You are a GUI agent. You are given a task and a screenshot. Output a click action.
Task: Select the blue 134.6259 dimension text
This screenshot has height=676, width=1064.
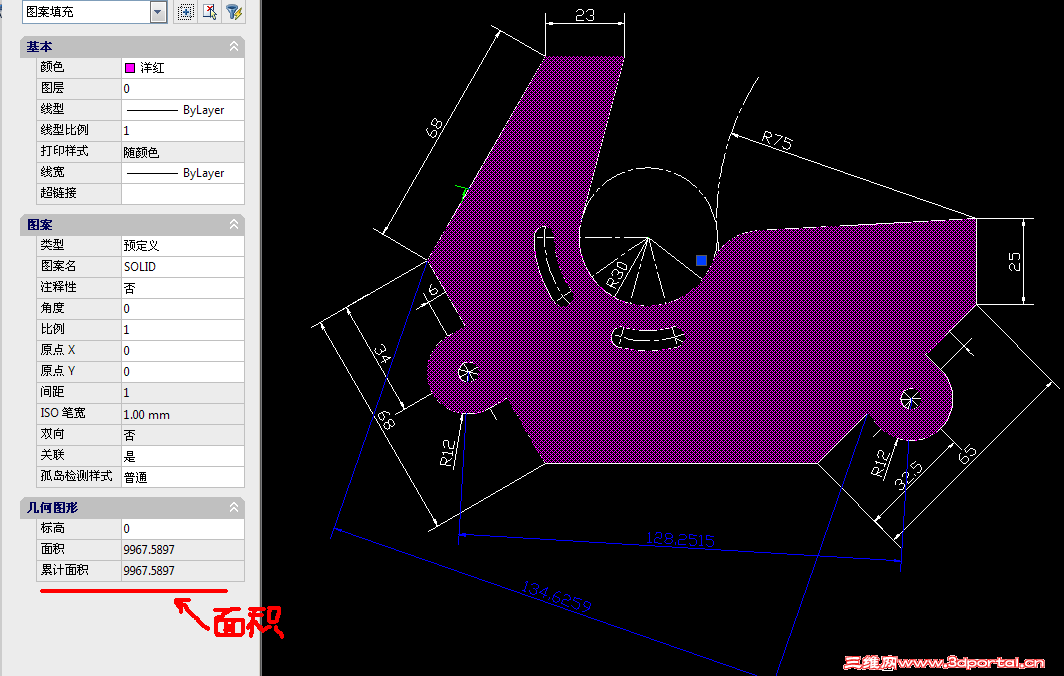pyautogui.click(x=556, y=596)
